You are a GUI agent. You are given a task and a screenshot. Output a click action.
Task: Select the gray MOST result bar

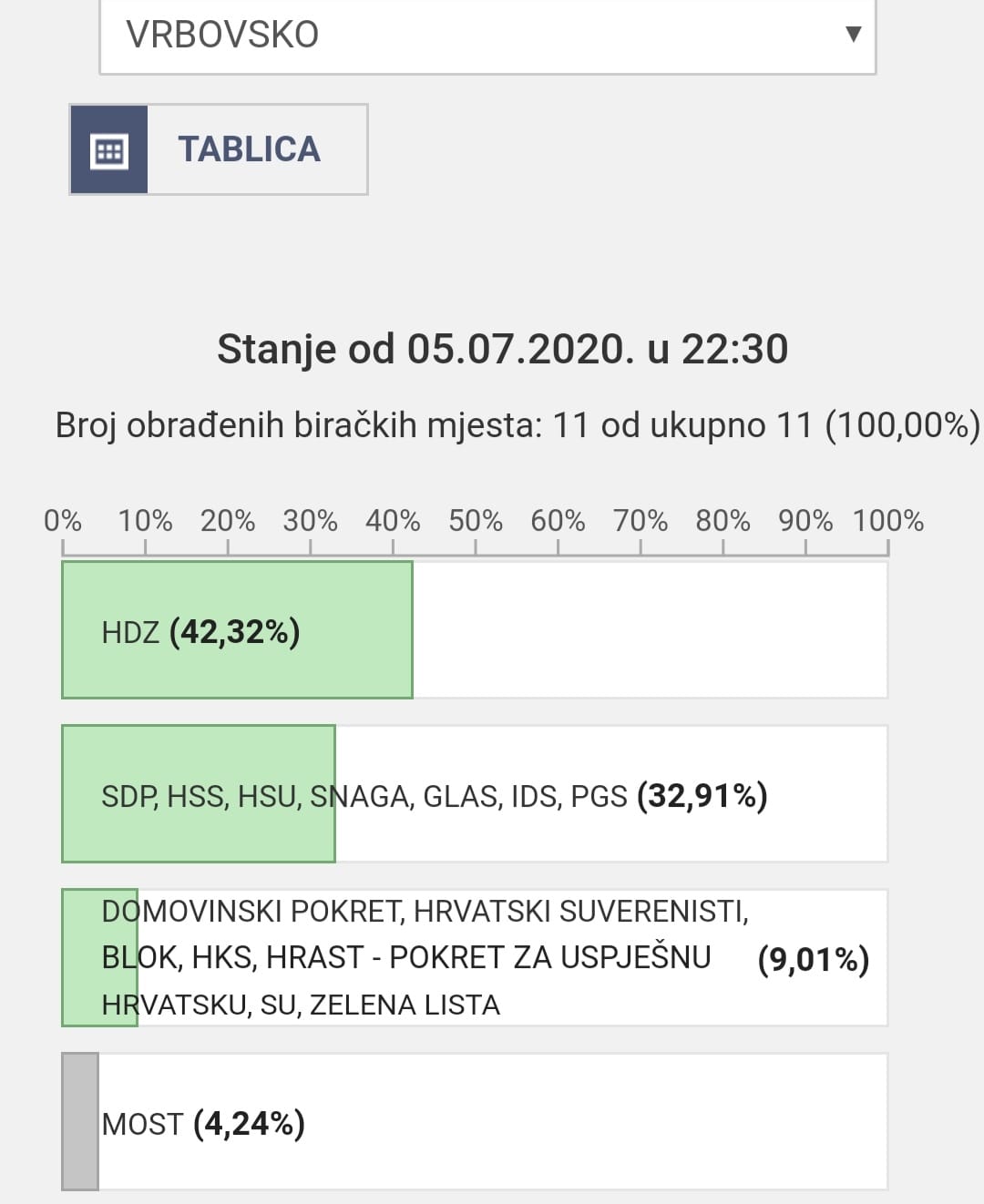80,1122
